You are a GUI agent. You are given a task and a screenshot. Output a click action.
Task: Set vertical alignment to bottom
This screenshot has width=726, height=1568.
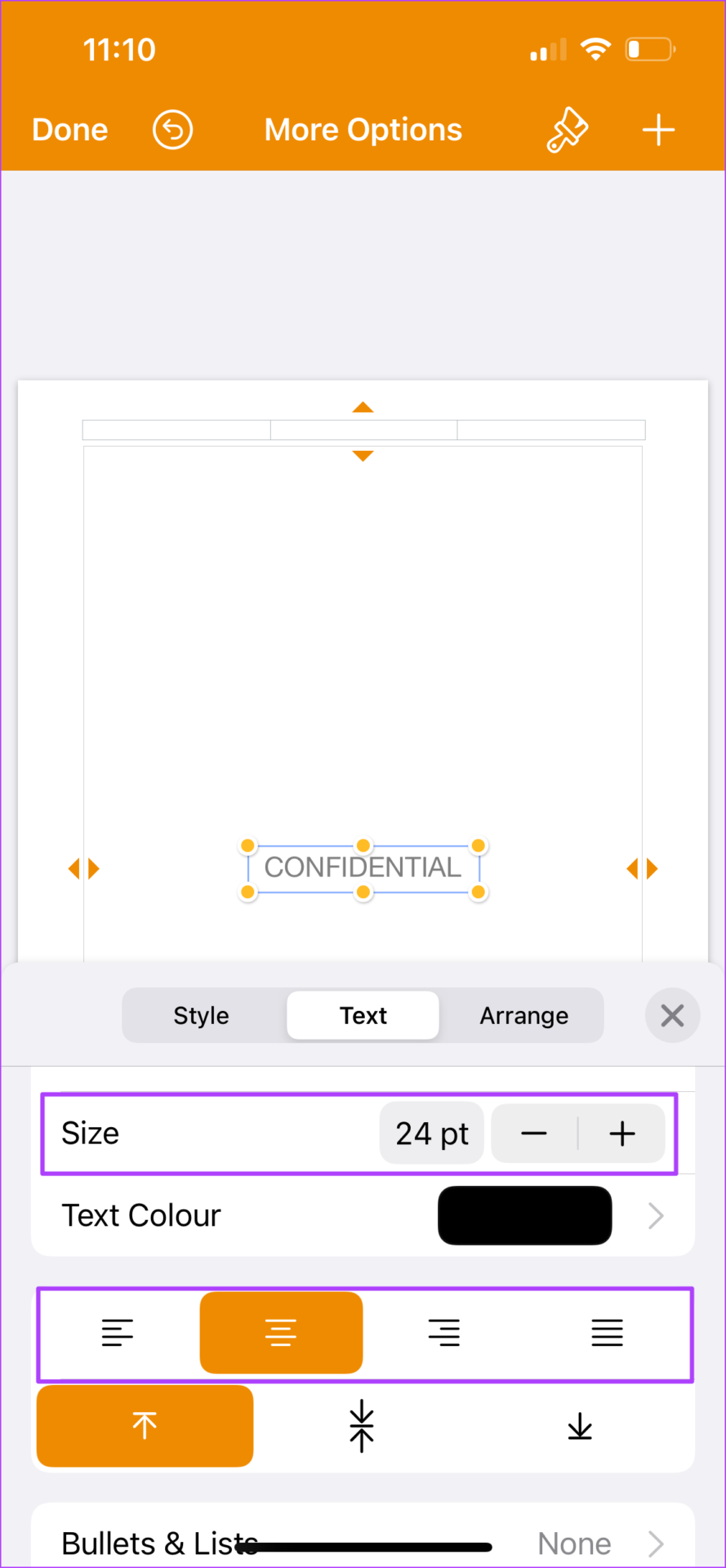(580, 1426)
